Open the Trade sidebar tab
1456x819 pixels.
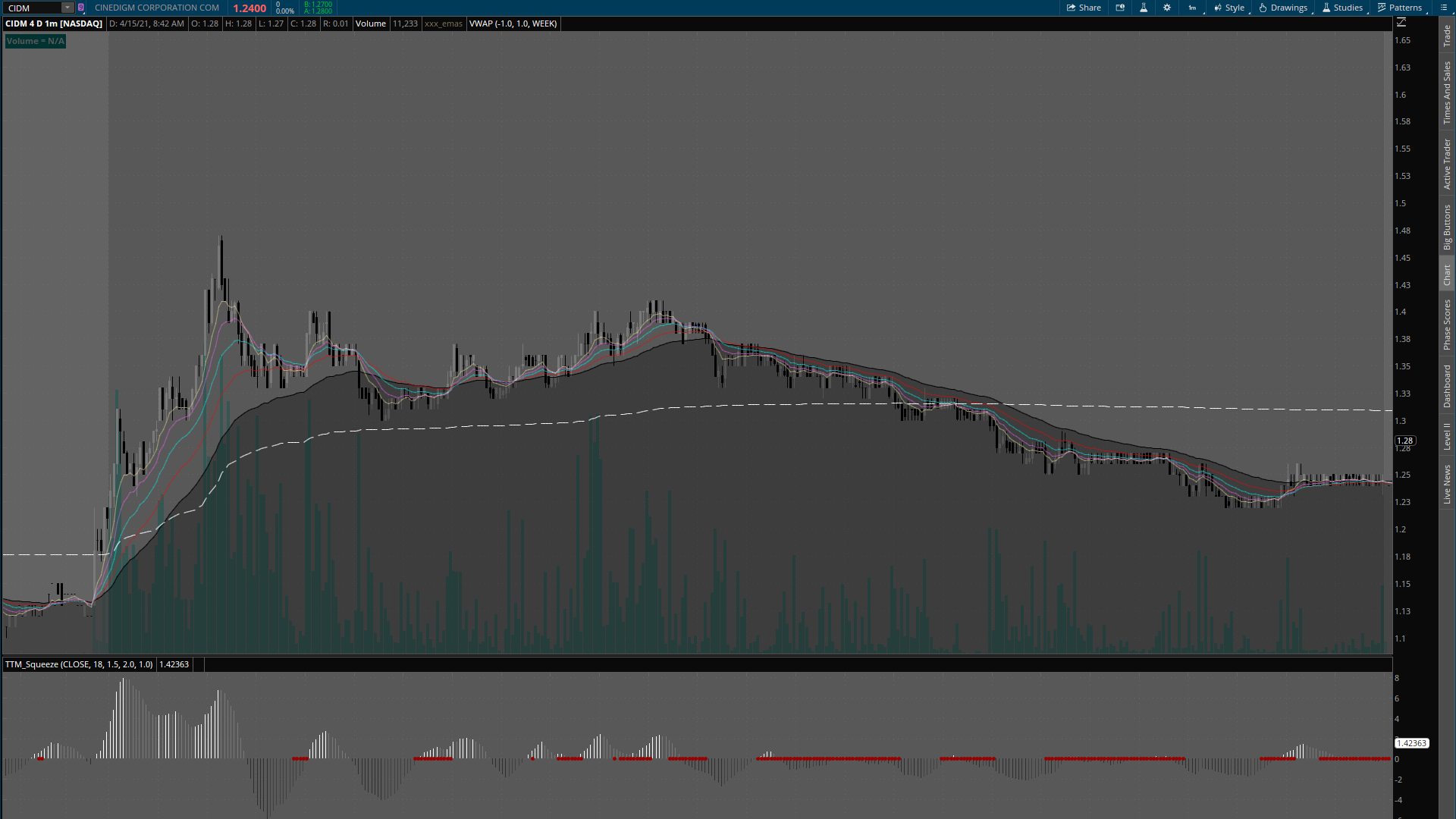tap(1447, 36)
